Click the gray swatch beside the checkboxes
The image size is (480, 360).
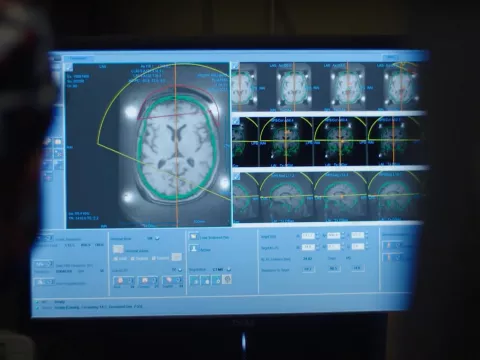[177, 257]
